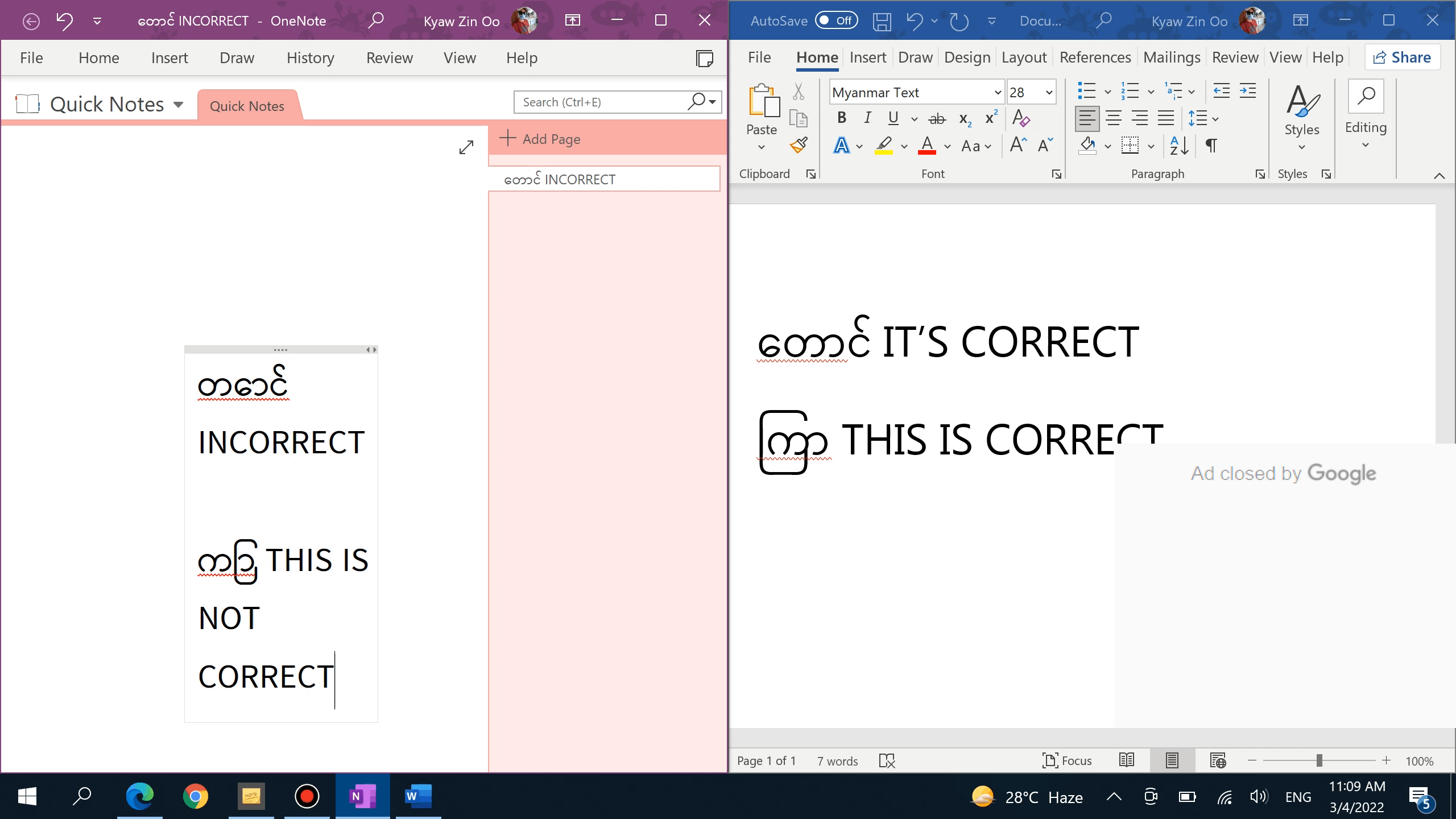Click the OneNote Back arrow icon
Screen dimensions: 1456x819
[x=31, y=21]
